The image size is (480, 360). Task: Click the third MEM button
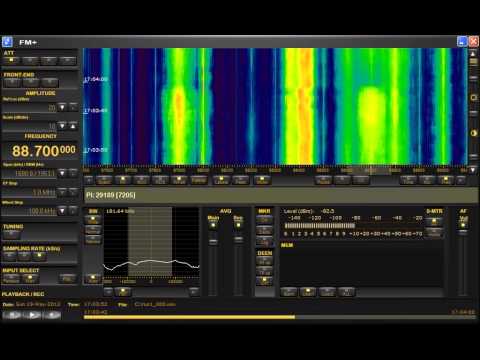click(x=327, y=292)
